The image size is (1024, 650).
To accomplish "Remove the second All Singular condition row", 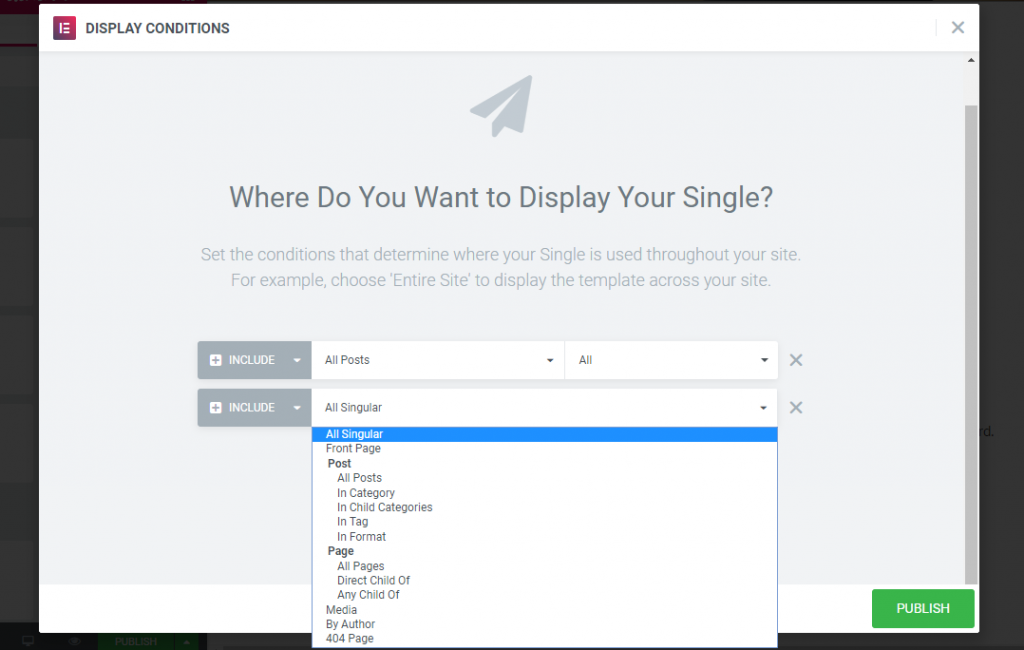I will (796, 408).
